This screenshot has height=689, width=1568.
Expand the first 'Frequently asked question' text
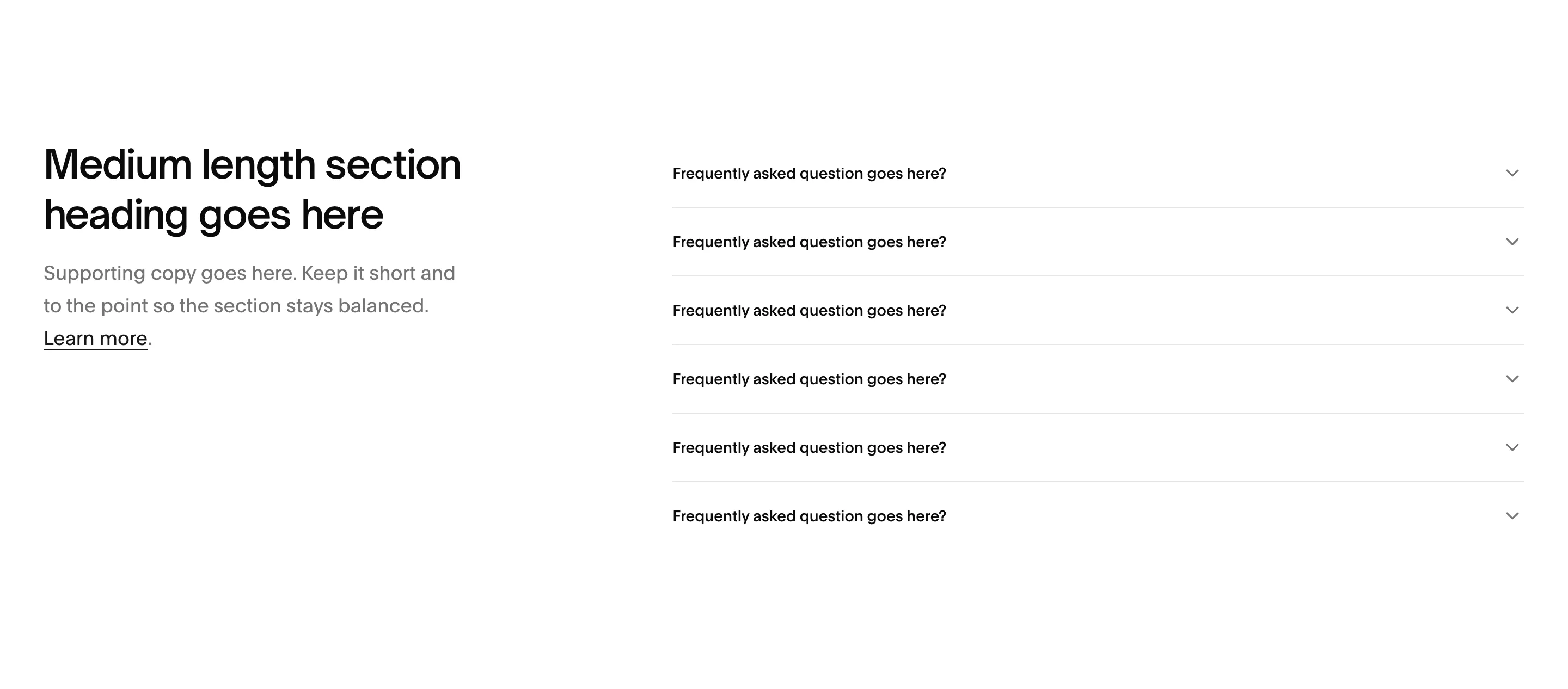[x=809, y=174]
